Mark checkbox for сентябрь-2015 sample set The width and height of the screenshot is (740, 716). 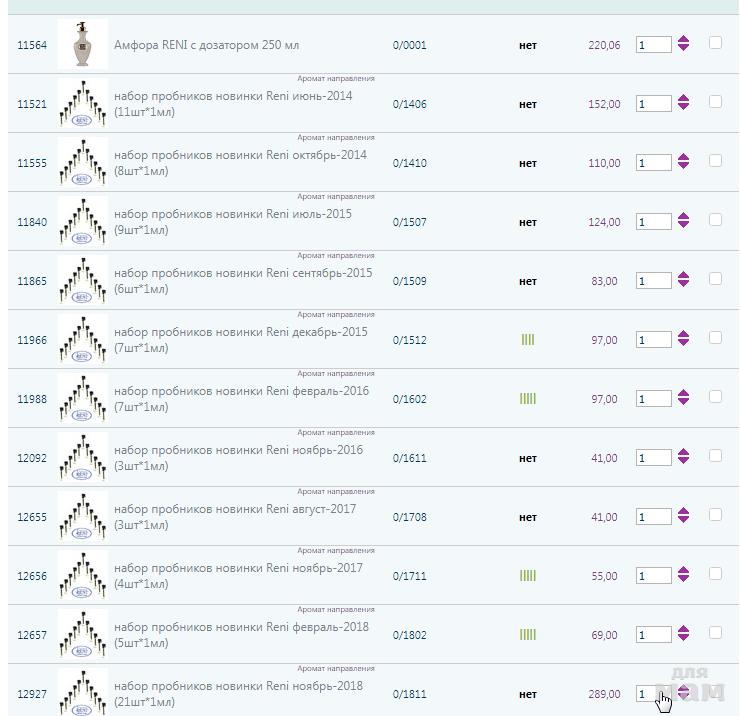(x=715, y=279)
